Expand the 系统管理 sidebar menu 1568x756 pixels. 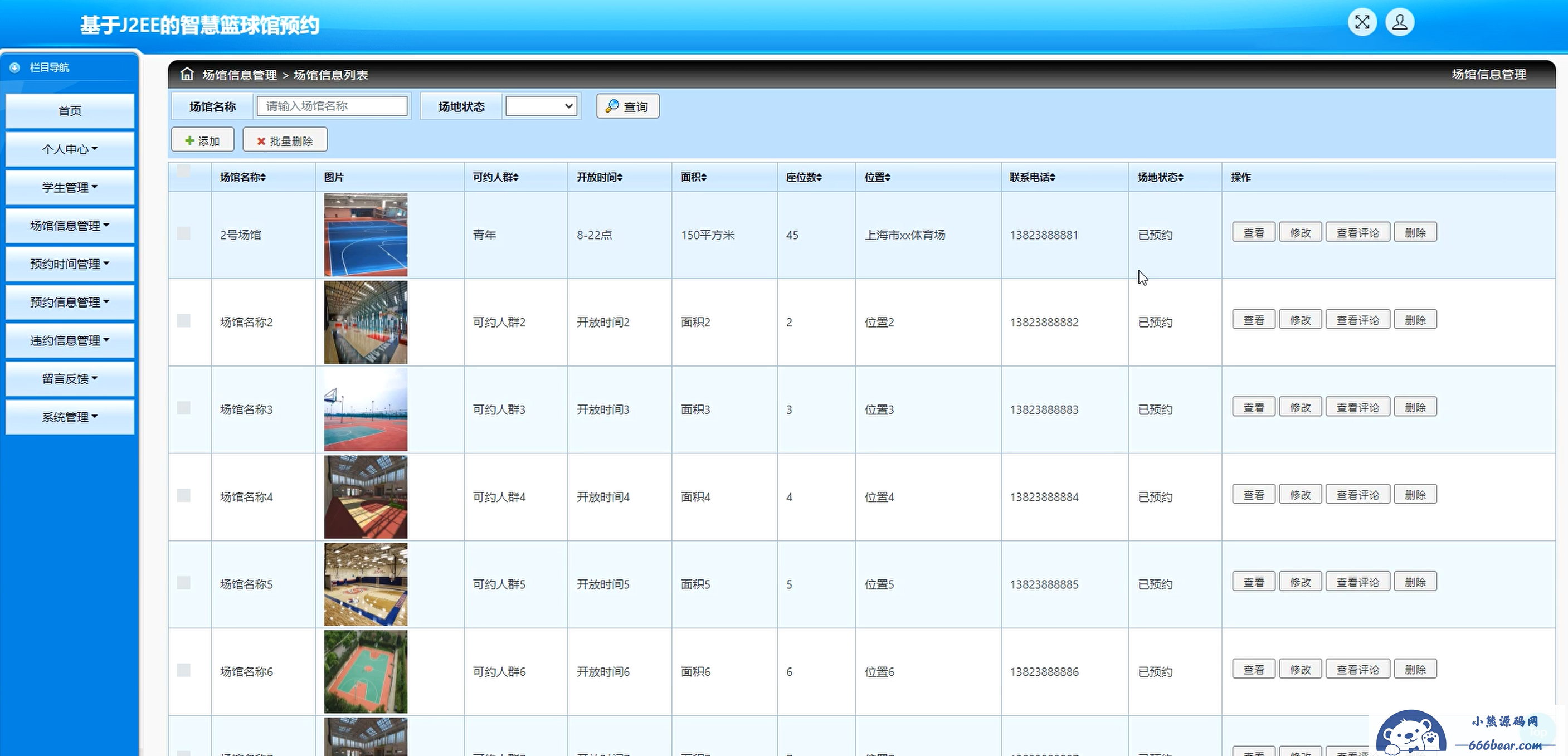click(x=70, y=417)
